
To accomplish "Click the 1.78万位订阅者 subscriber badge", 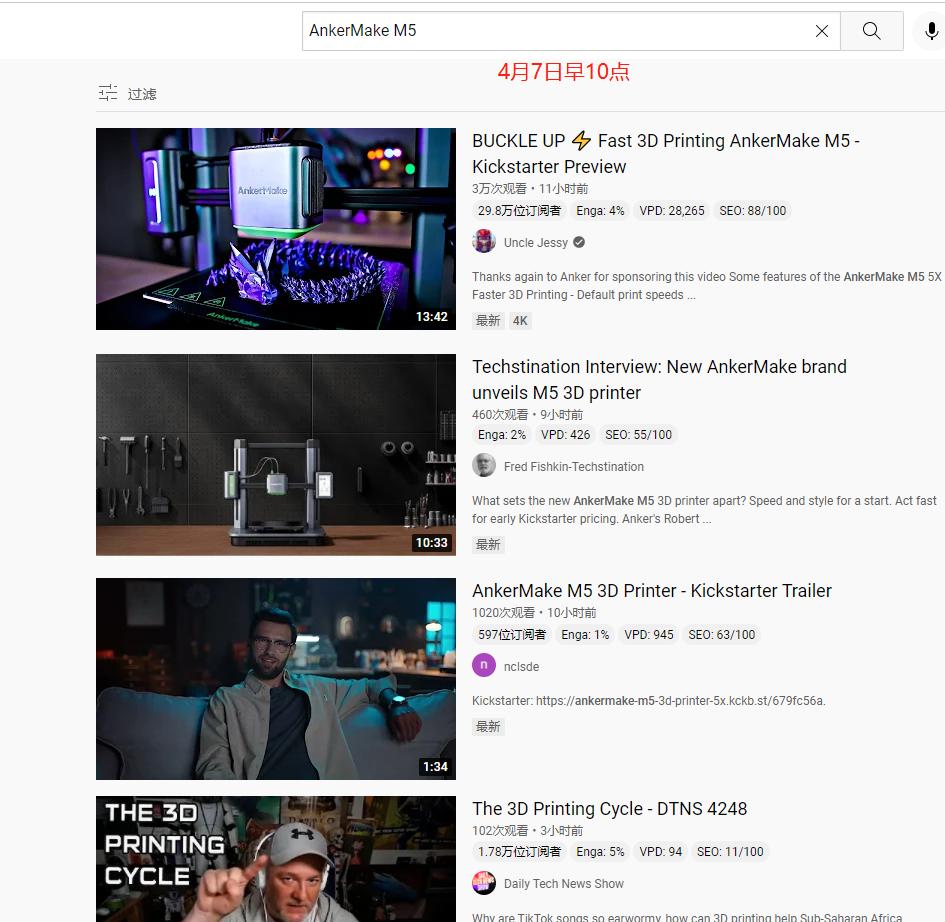I will [519, 851].
